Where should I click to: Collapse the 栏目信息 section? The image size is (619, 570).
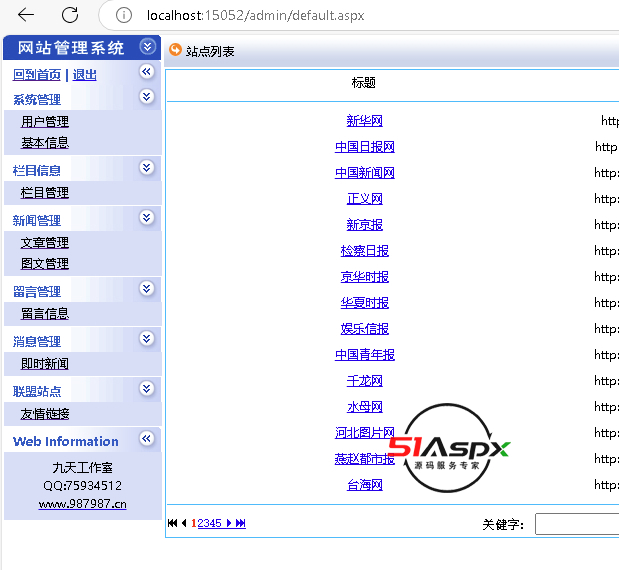[x=147, y=168]
